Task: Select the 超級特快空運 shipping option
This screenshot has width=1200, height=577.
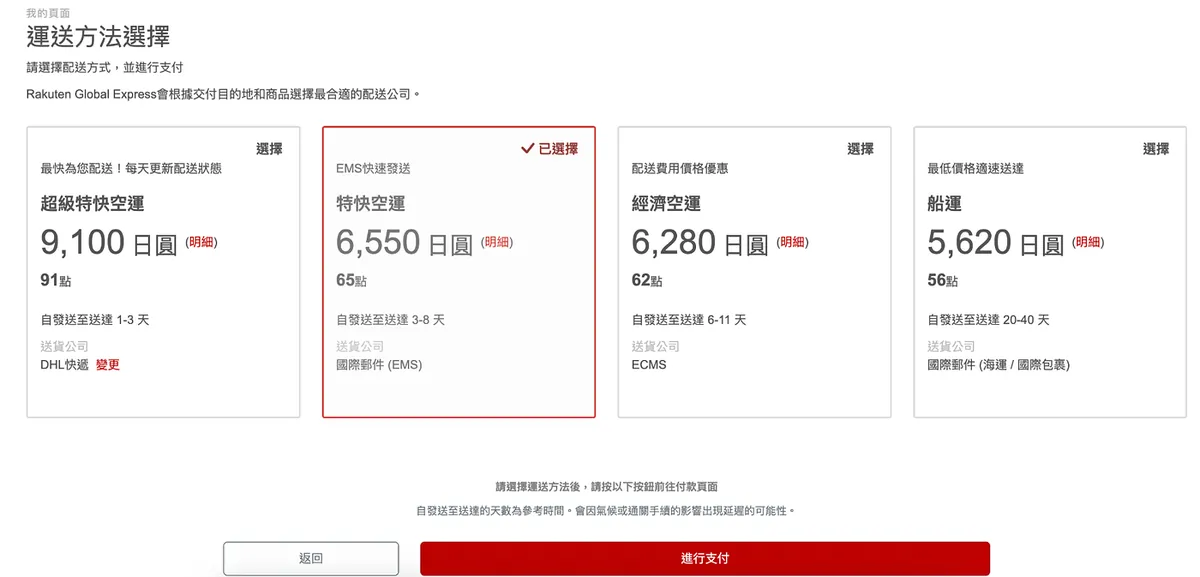Action: pos(269,149)
